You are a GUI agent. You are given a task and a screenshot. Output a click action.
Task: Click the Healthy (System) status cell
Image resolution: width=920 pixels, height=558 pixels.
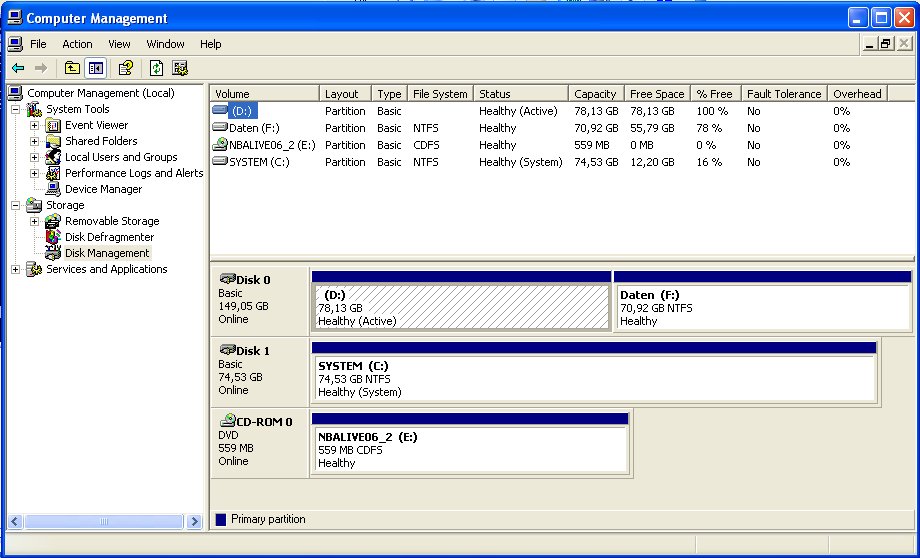pos(520,162)
